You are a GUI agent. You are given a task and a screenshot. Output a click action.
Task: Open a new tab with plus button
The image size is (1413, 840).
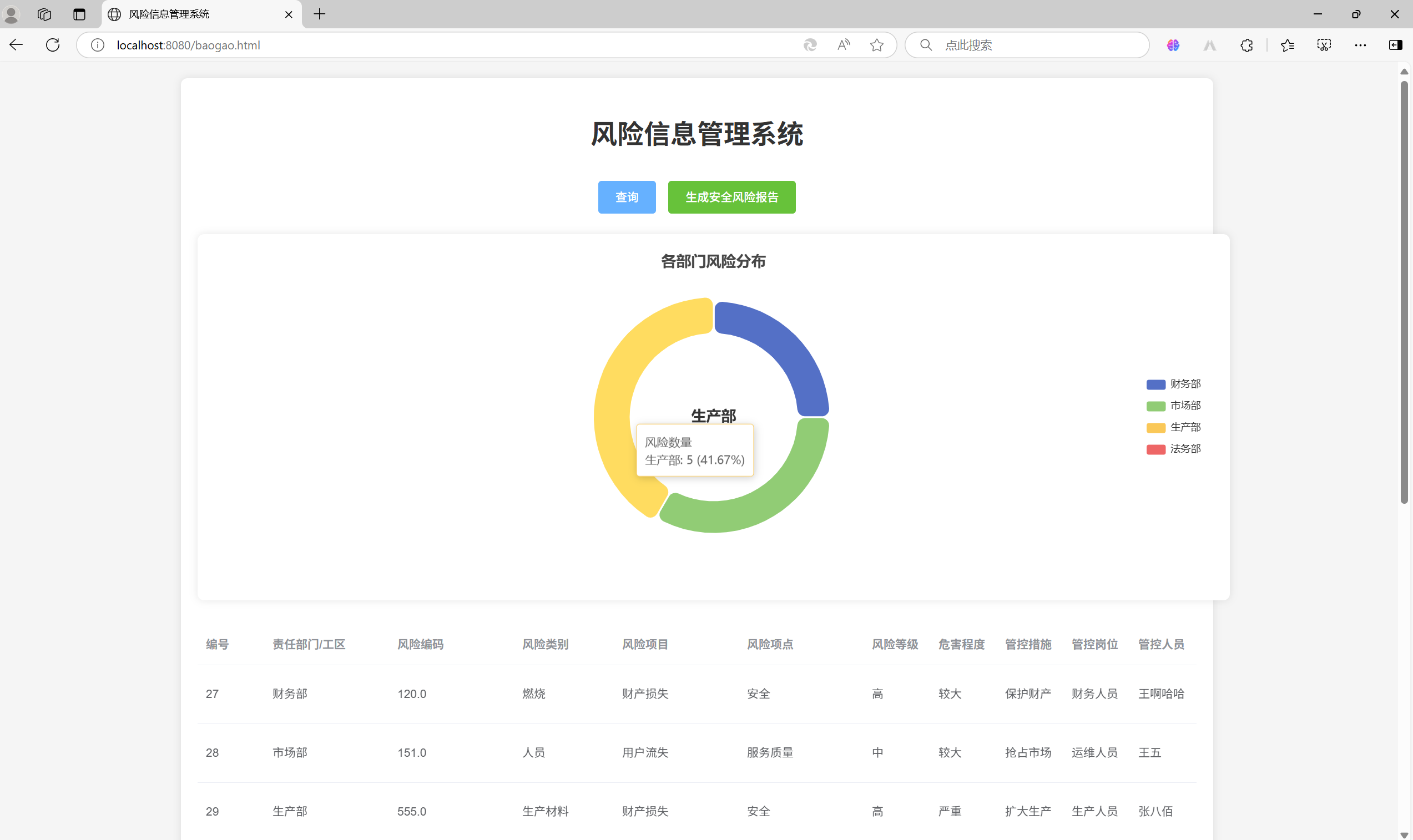[x=319, y=14]
